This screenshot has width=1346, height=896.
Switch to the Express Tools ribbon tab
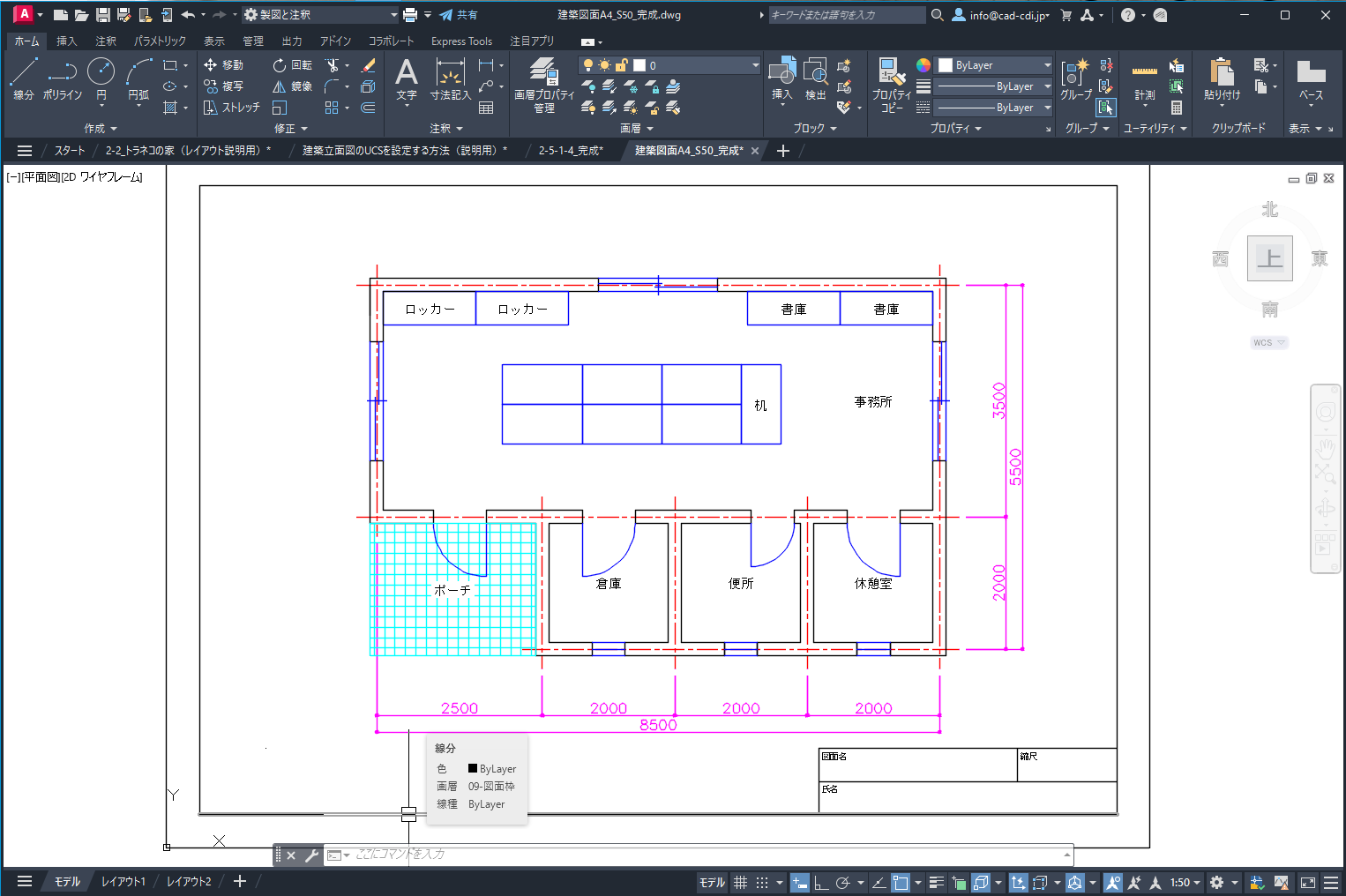click(461, 41)
